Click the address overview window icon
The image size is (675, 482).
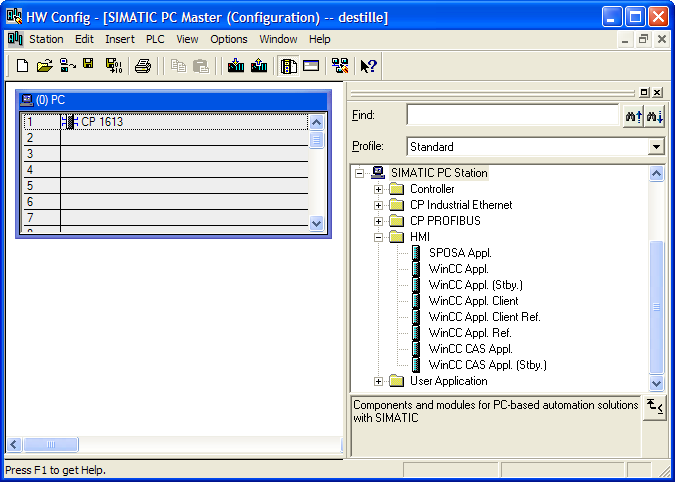click(311, 66)
